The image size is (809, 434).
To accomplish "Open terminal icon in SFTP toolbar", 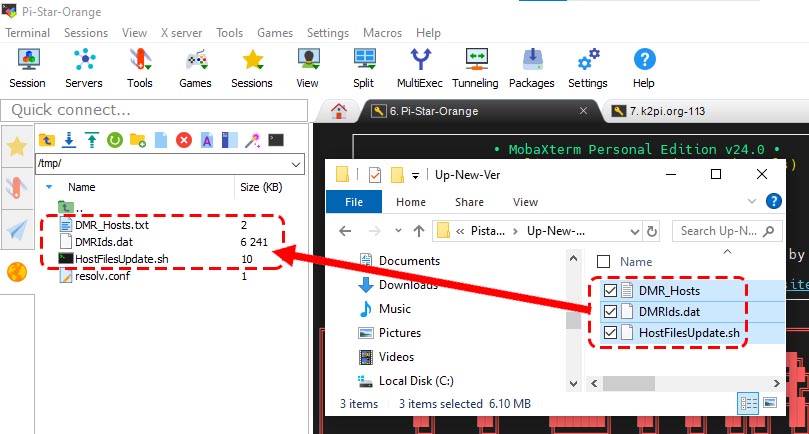I will 276,139.
